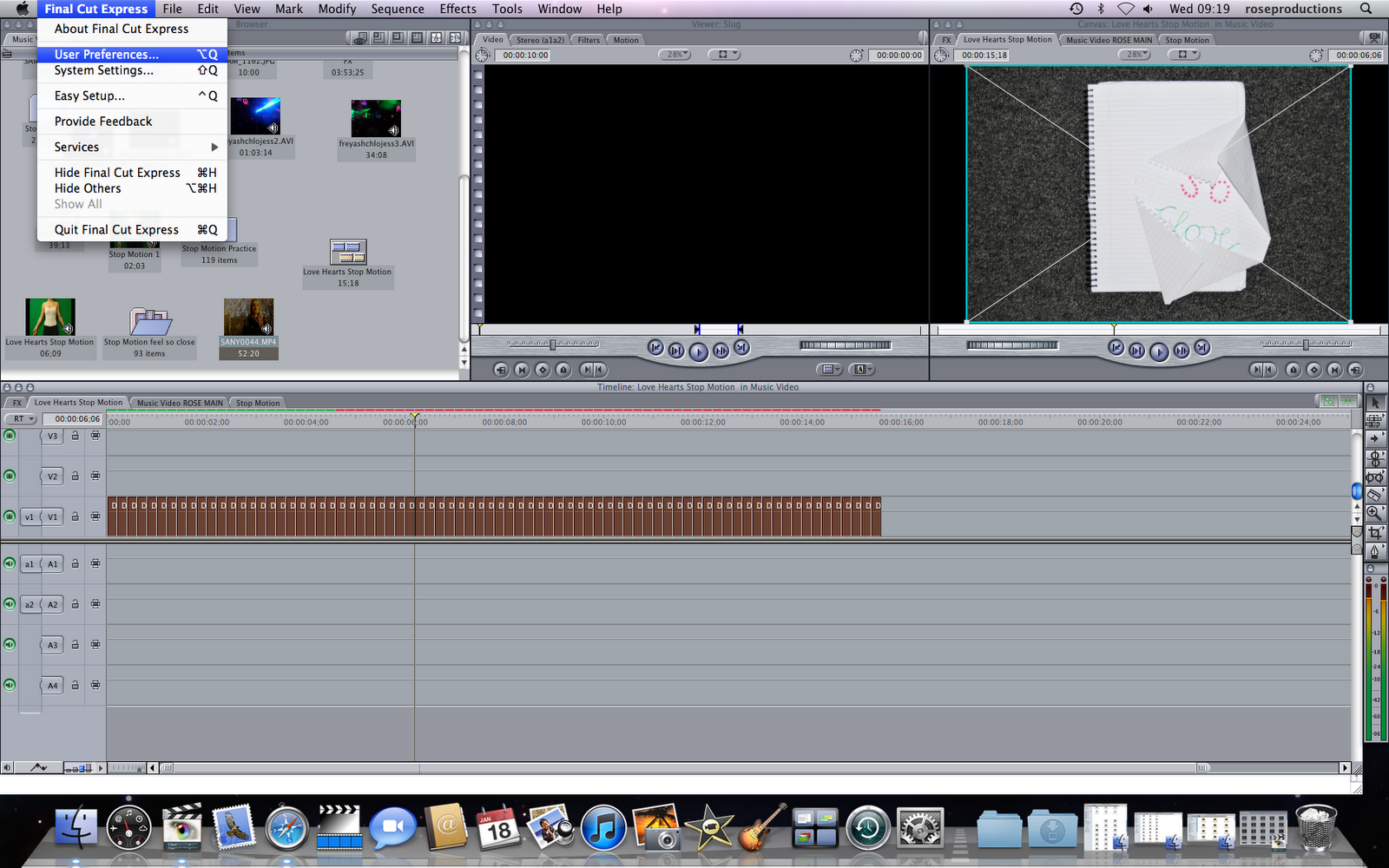This screenshot has height=868, width=1389.
Task: Open the Sequence menu
Action: [398, 9]
